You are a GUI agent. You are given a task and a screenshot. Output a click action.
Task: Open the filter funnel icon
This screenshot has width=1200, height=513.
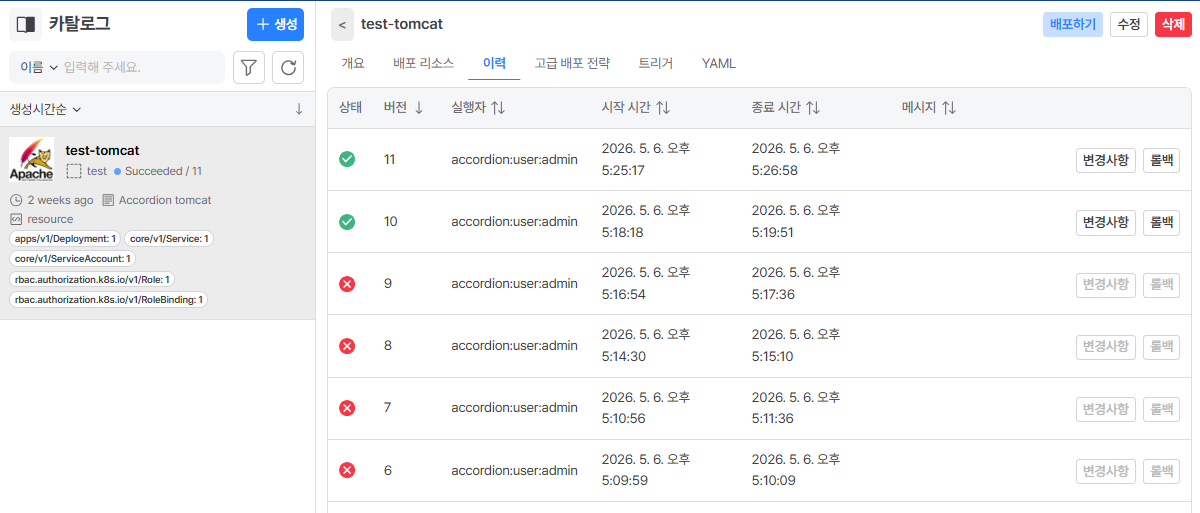[x=249, y=68]
